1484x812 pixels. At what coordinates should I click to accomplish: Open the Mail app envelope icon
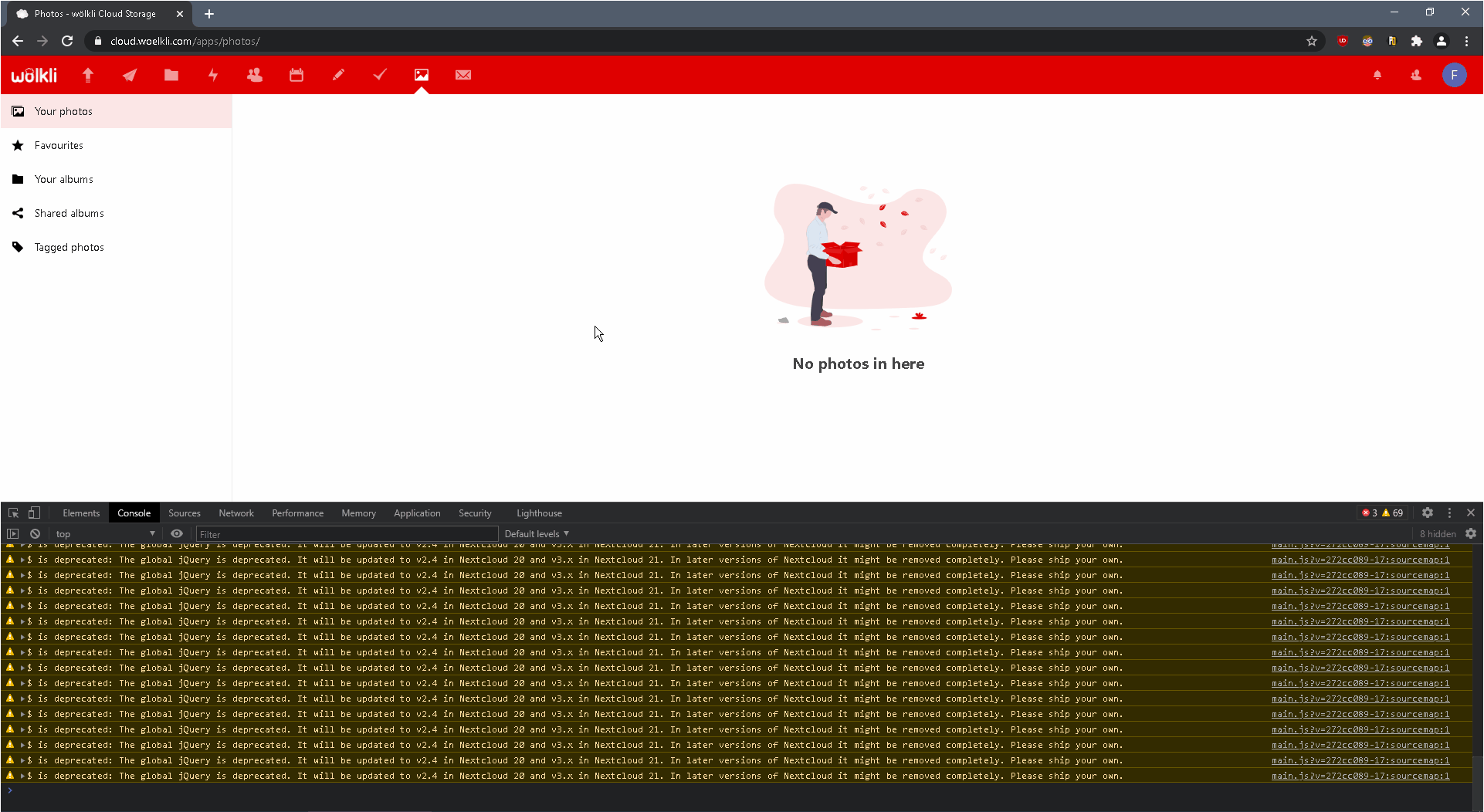click(x=463, y=75)
